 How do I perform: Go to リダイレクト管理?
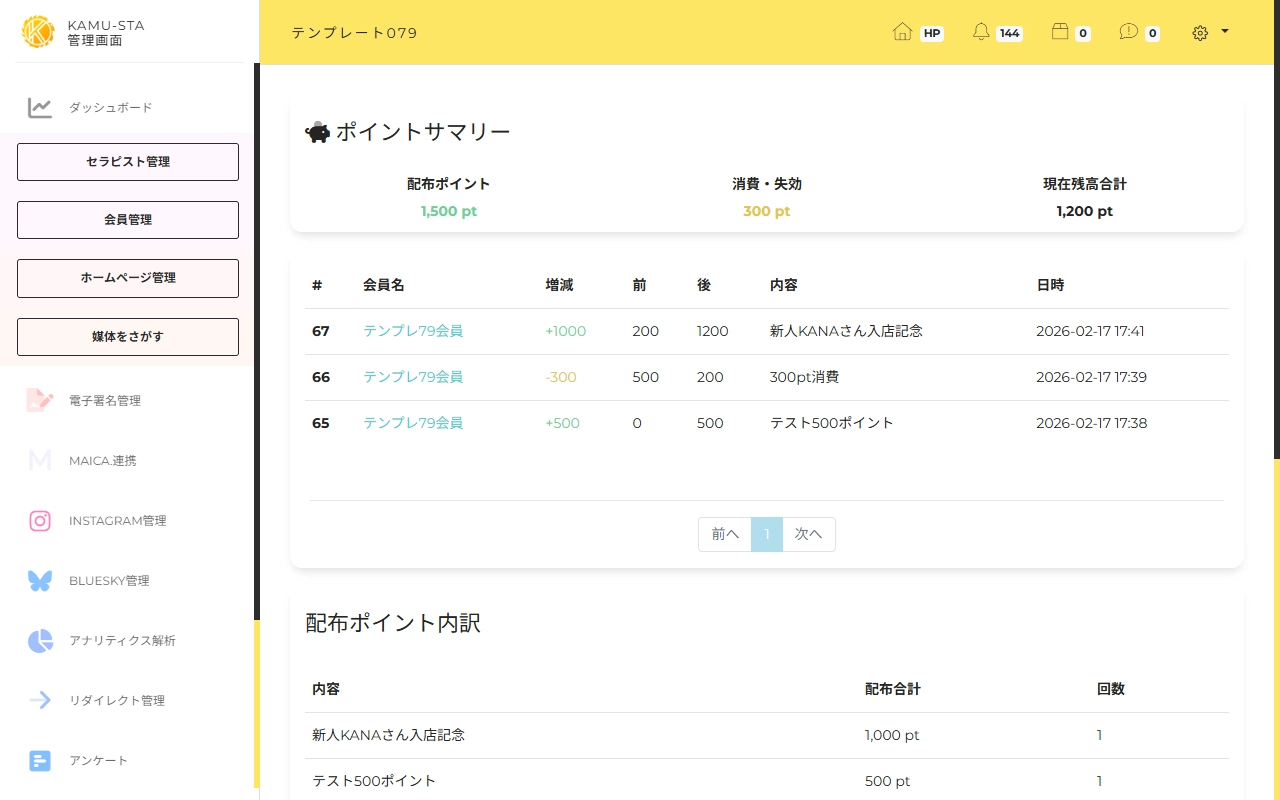(117, 701)
